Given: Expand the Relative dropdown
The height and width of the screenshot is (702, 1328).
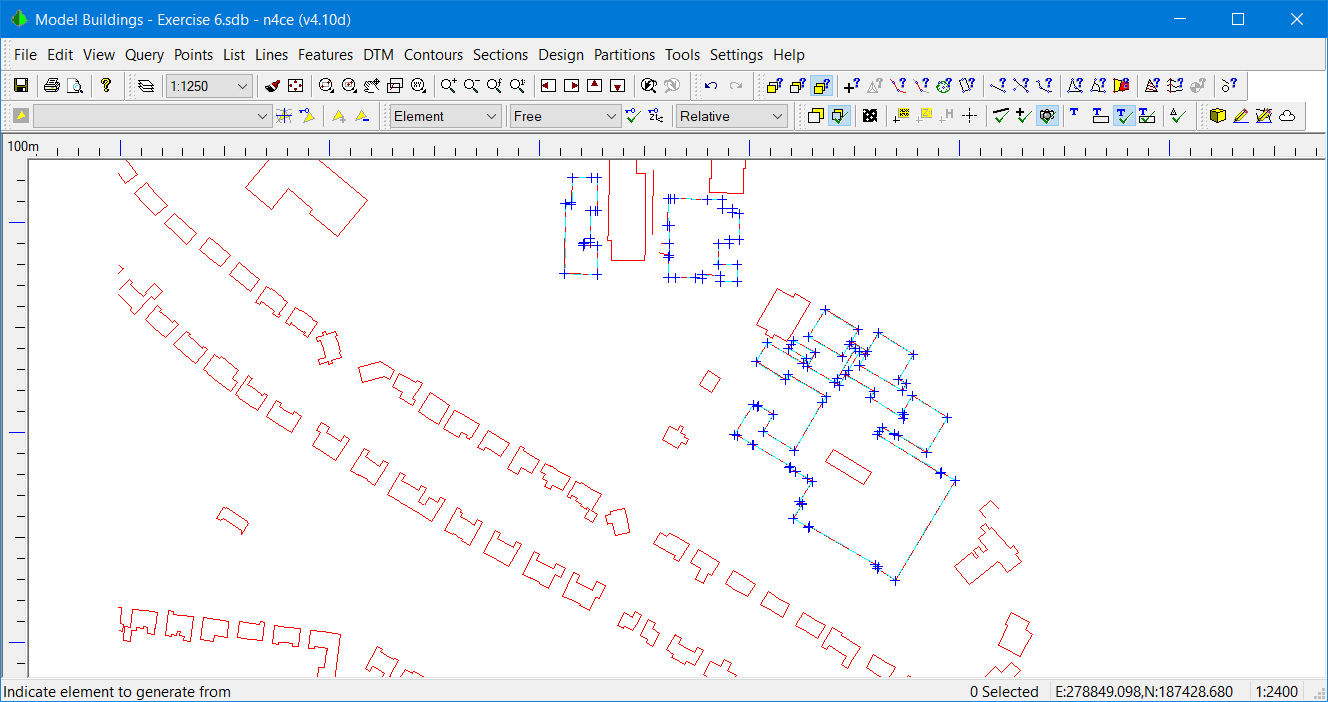Looking at the screenshot, I should 731,116.
